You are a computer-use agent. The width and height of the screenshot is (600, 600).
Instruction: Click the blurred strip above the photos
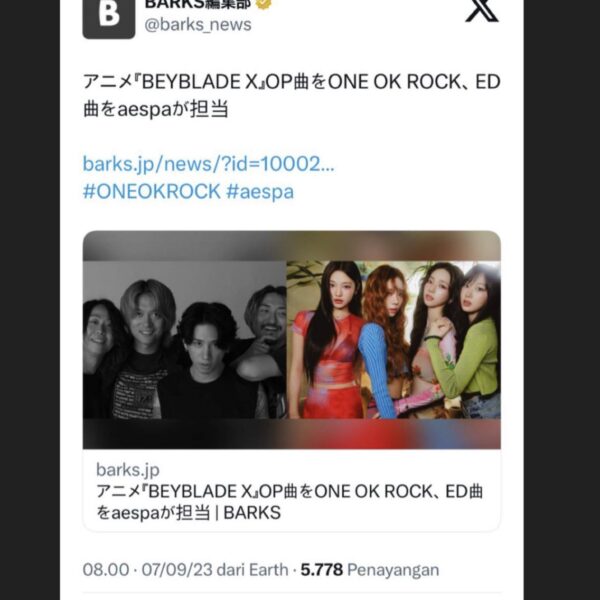click(x=292, y=246)
